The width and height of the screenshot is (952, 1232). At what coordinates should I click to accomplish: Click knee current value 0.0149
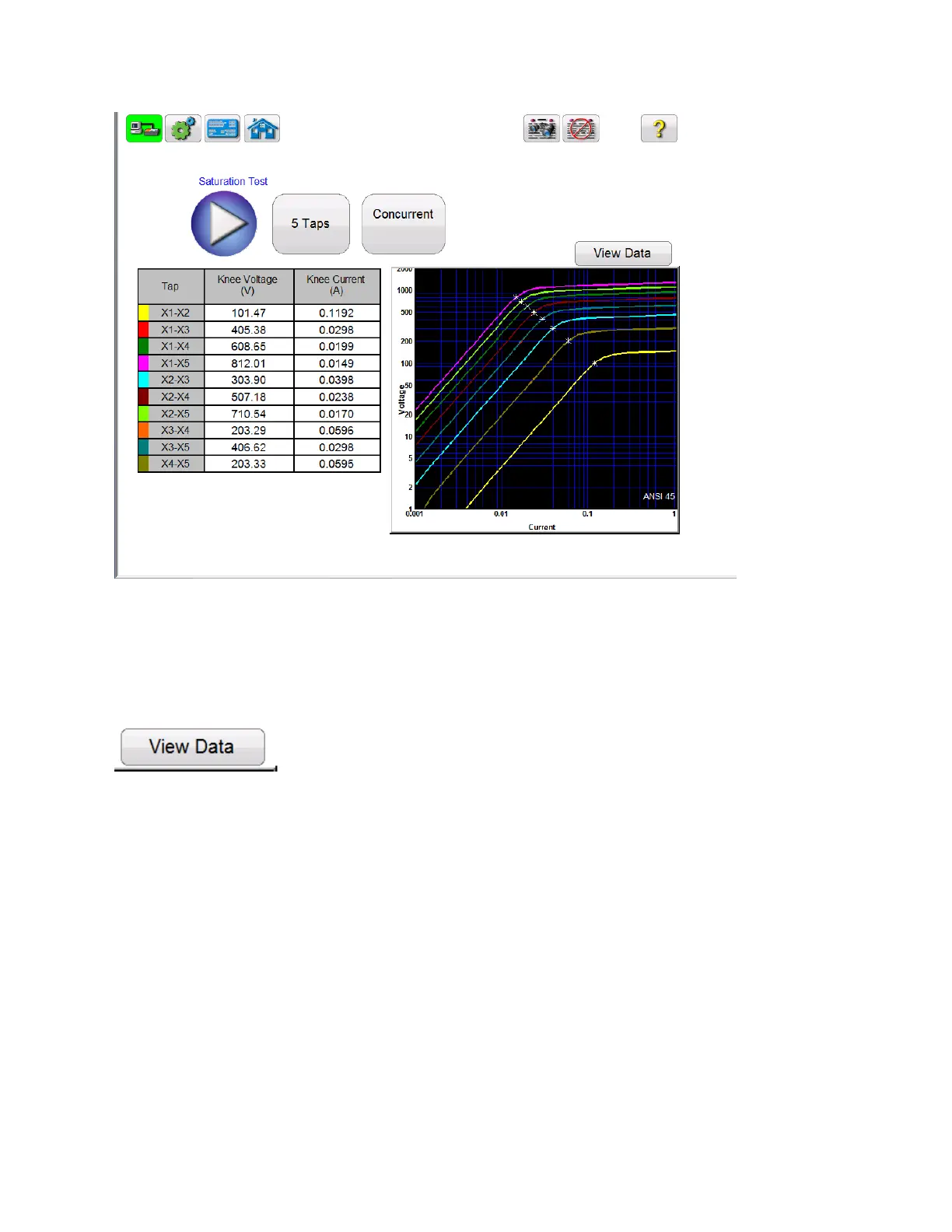(x=337, y=363)
